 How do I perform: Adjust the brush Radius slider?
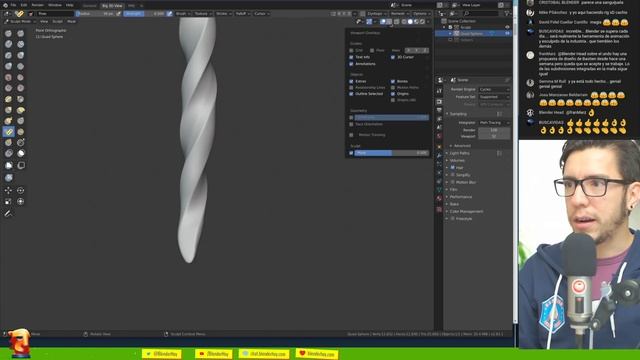click(95, 13)
